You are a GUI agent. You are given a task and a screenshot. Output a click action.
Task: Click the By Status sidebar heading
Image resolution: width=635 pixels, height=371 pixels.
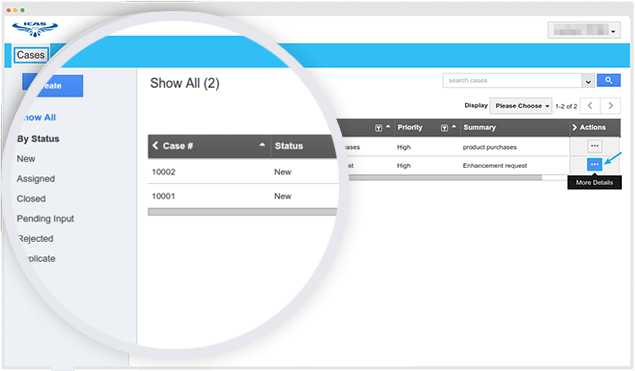click(38, 139)
